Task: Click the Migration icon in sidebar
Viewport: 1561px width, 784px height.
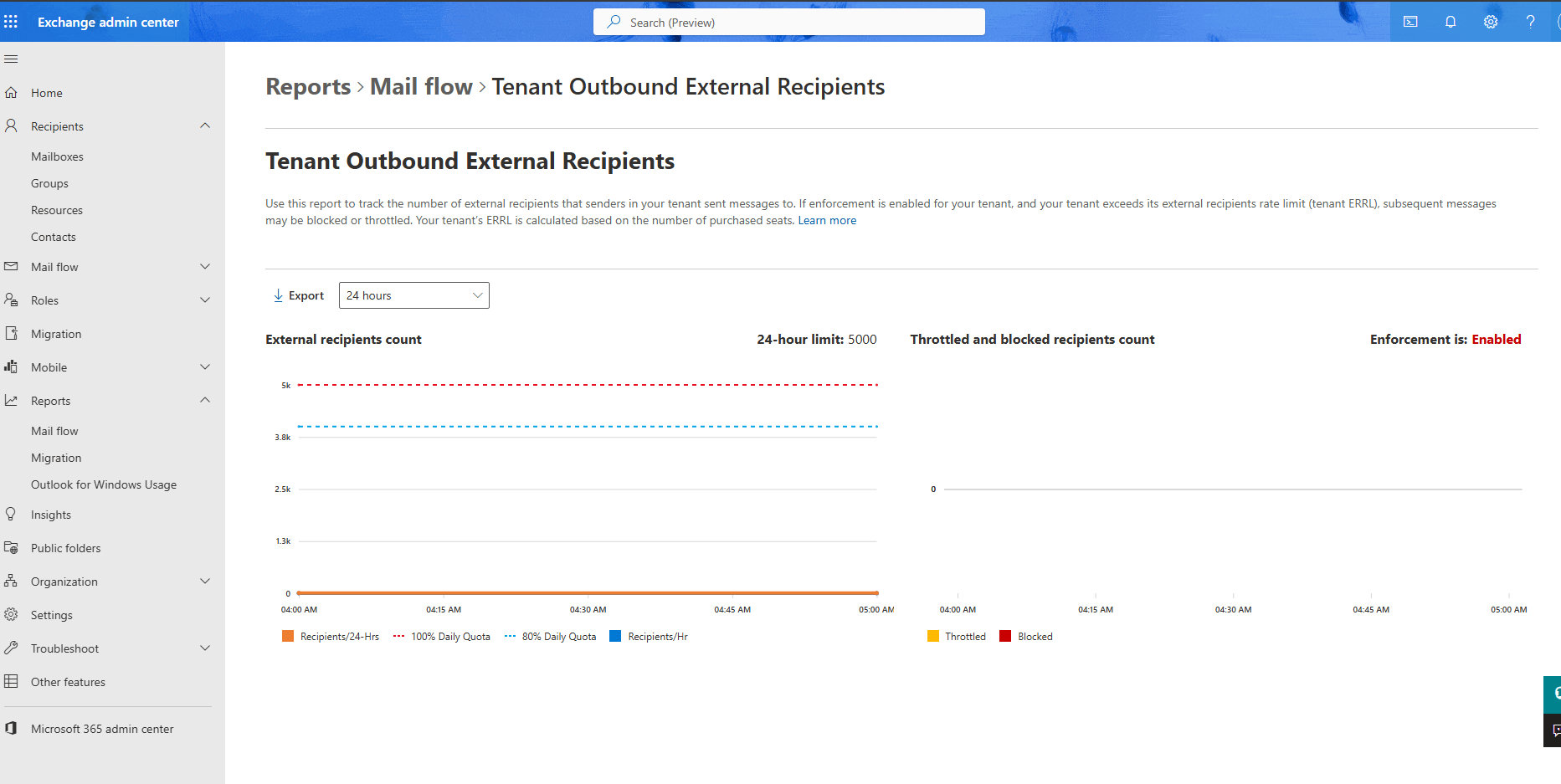Action: [x=11, y=334]
